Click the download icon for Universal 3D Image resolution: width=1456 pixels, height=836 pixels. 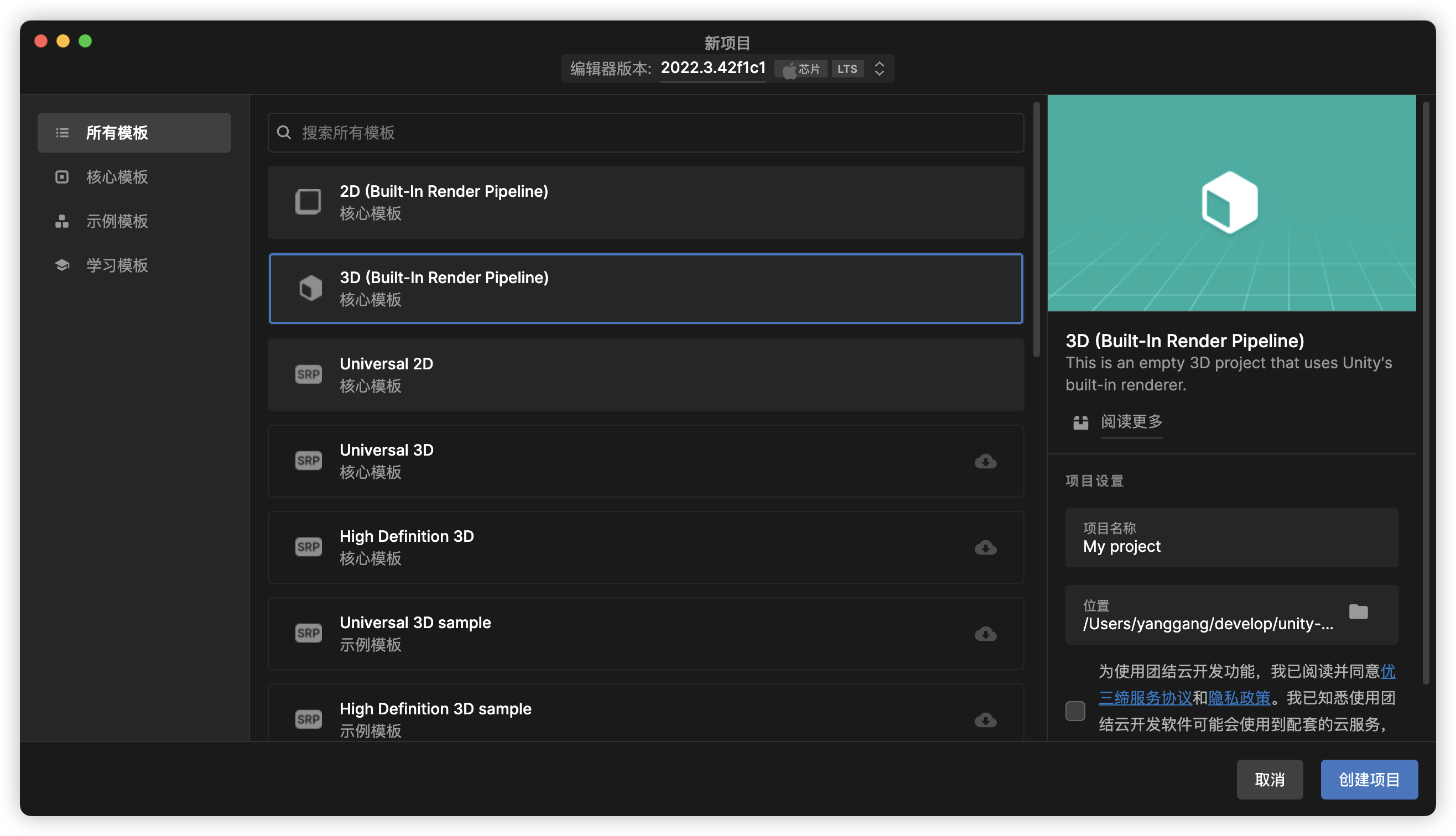pos(985,461)
